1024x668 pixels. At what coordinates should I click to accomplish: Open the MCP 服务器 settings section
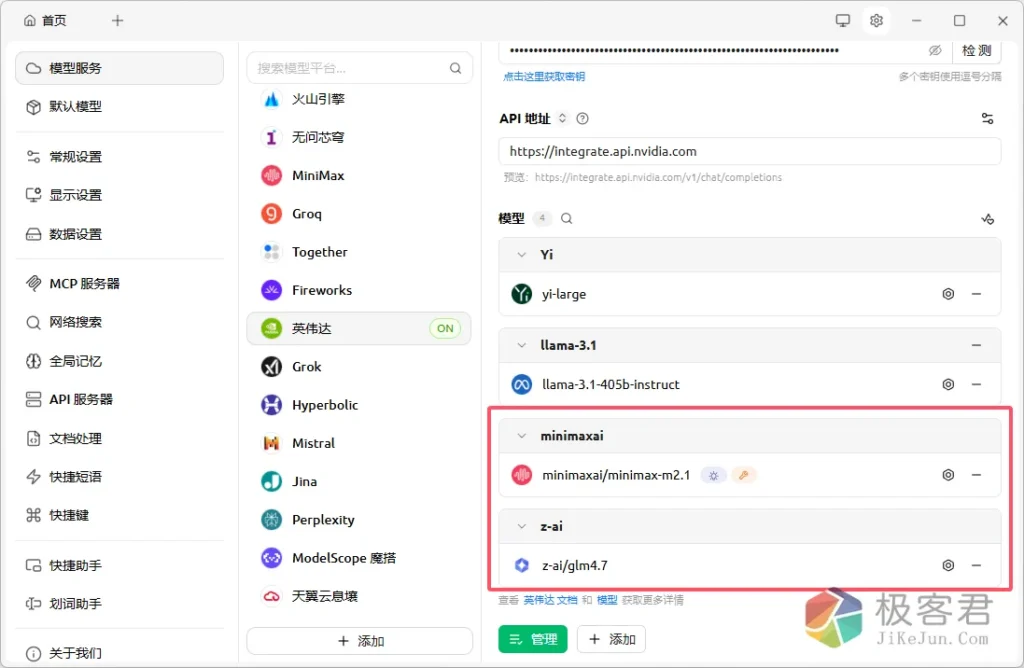(x=85, y=283)
